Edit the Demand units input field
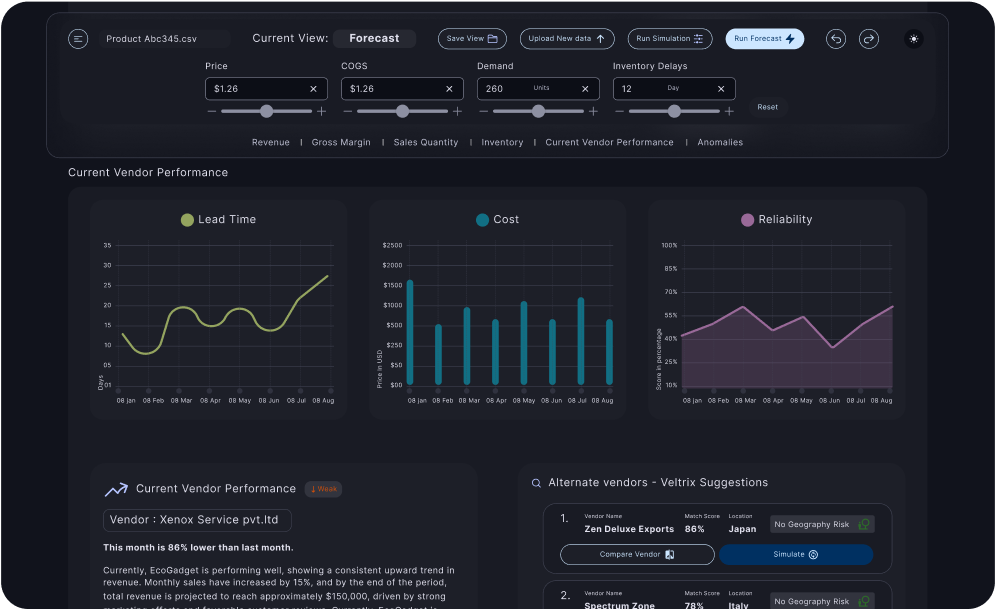The width and height of the screenshot is (995, 609). pyautogui.click(x=538, y=89)
